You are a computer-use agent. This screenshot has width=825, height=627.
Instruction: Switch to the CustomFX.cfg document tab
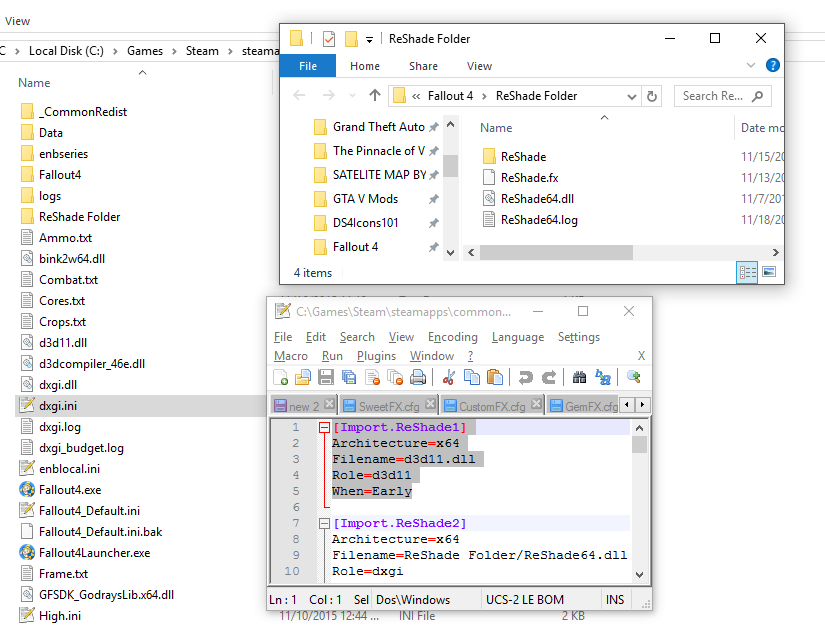pos(491,406)
